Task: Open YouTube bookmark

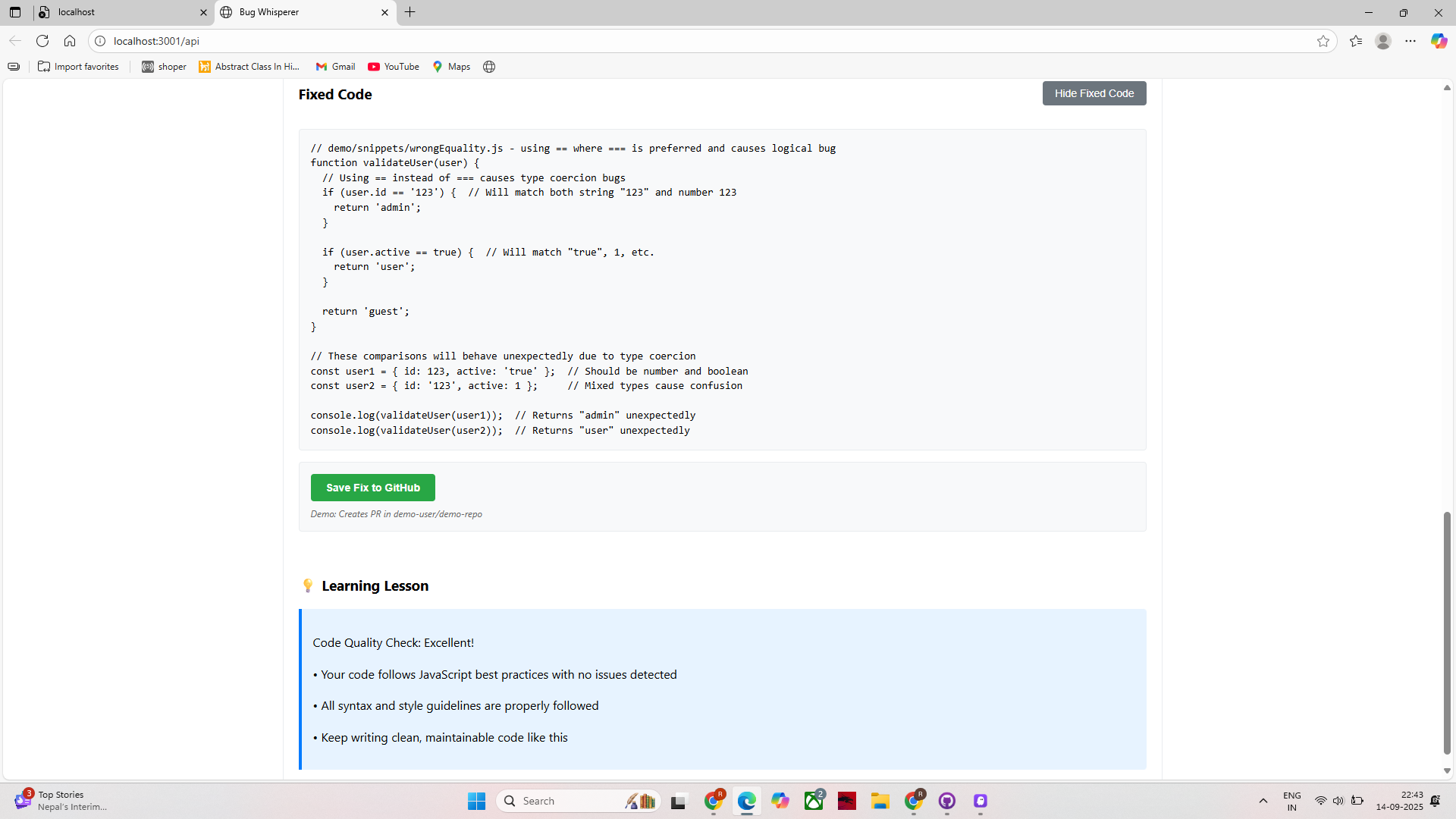Action: pyautogui.click(x=394, y=67)
